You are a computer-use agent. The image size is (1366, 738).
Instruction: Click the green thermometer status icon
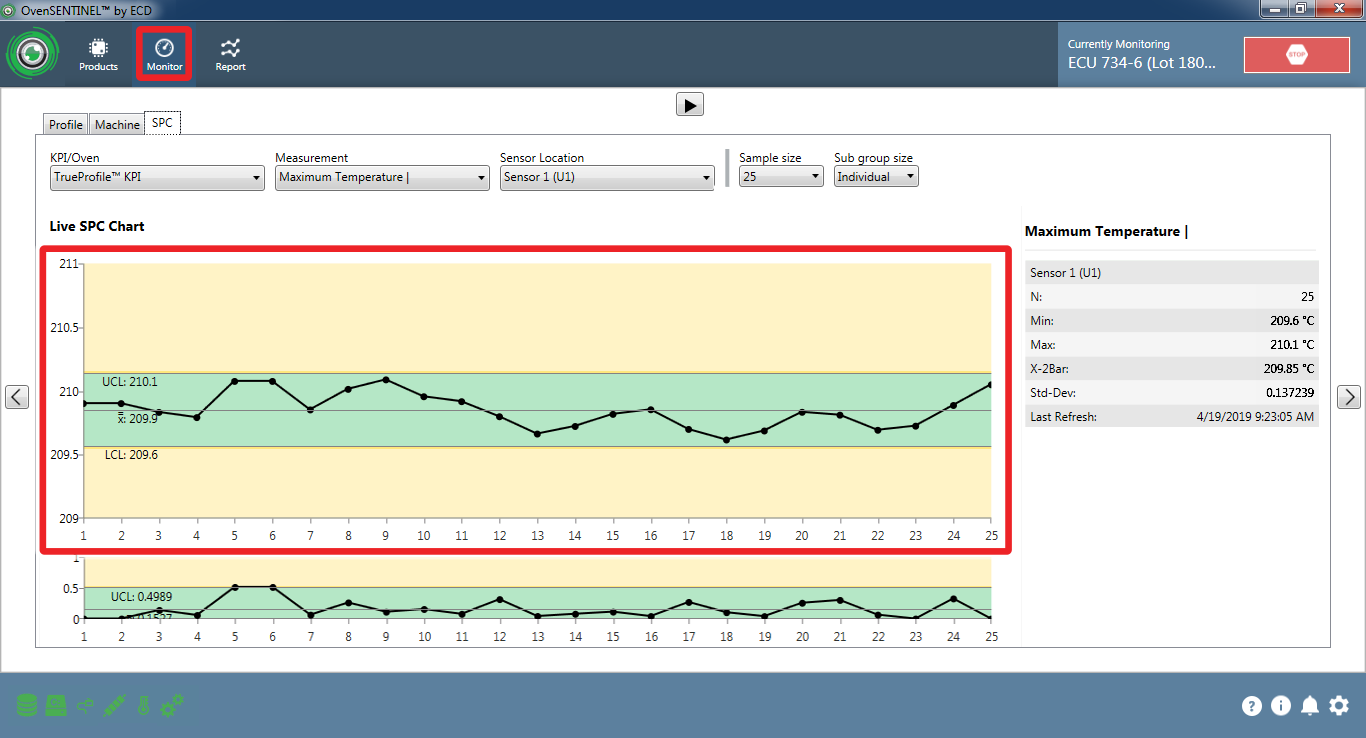[143, 706]
